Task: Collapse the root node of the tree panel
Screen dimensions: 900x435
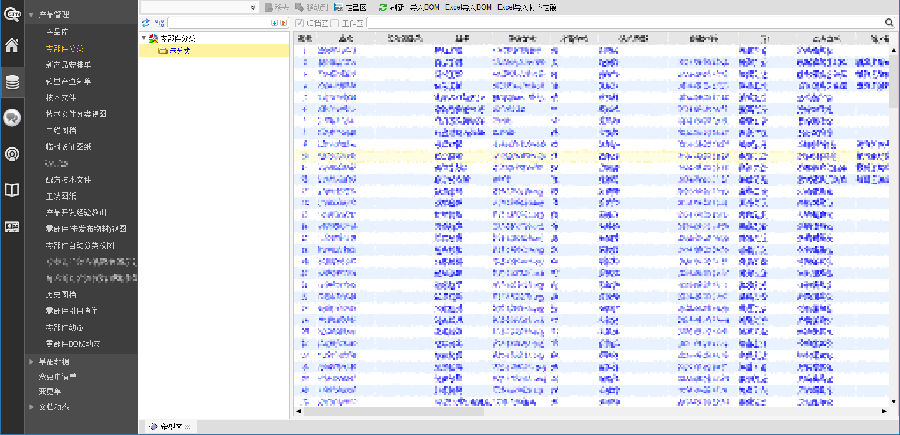Action: point(143,37)
